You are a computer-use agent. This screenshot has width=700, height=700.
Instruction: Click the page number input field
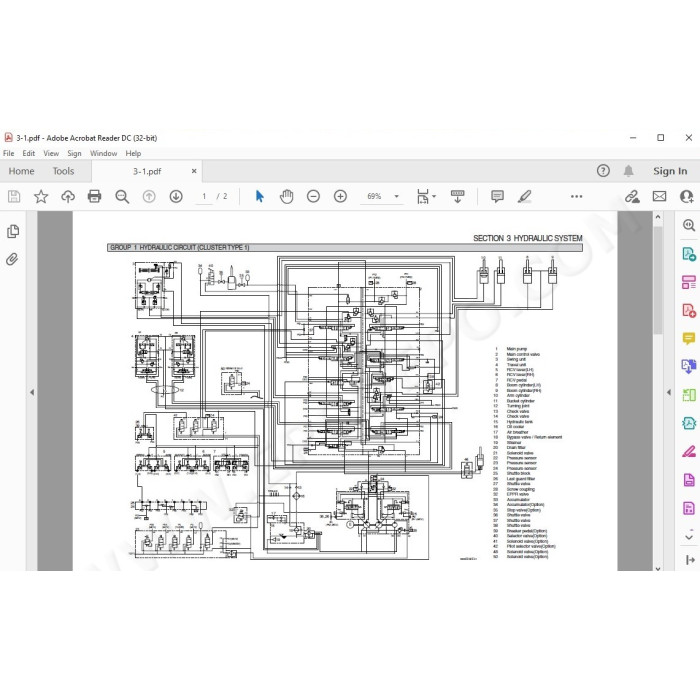pyautogui.click(x=204, y=196)
